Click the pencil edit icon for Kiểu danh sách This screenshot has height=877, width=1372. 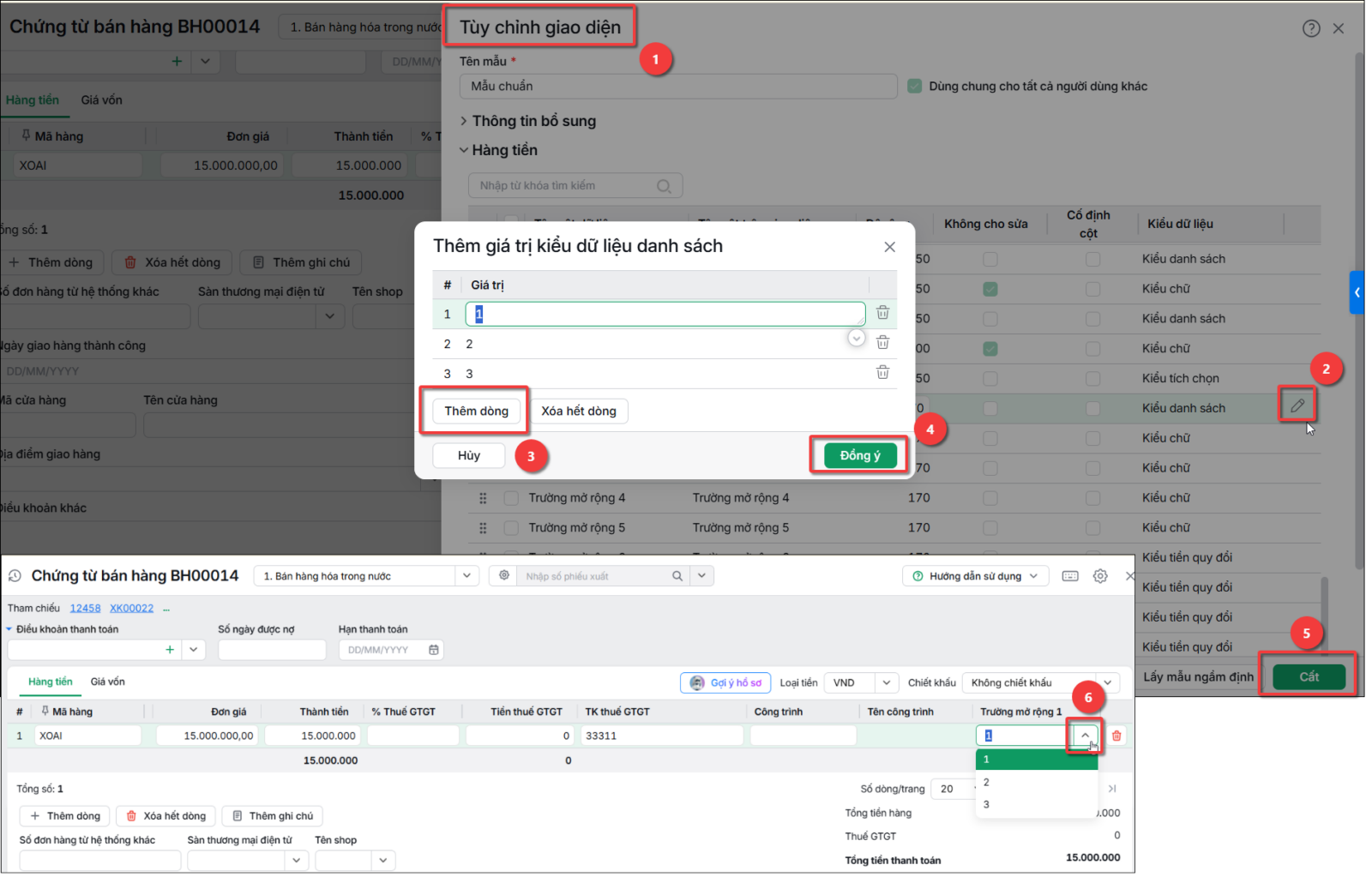1297,405
